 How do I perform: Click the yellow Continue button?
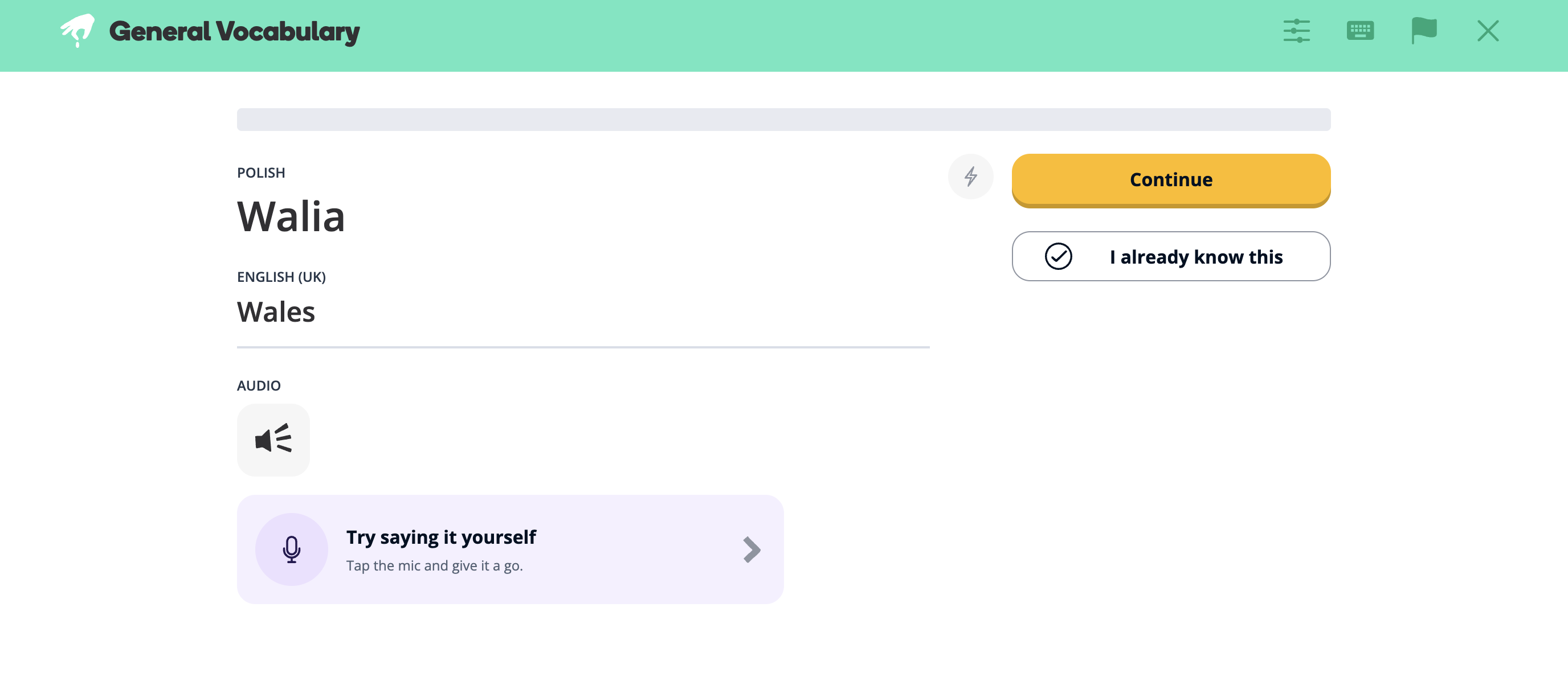tap(1170, 180)
